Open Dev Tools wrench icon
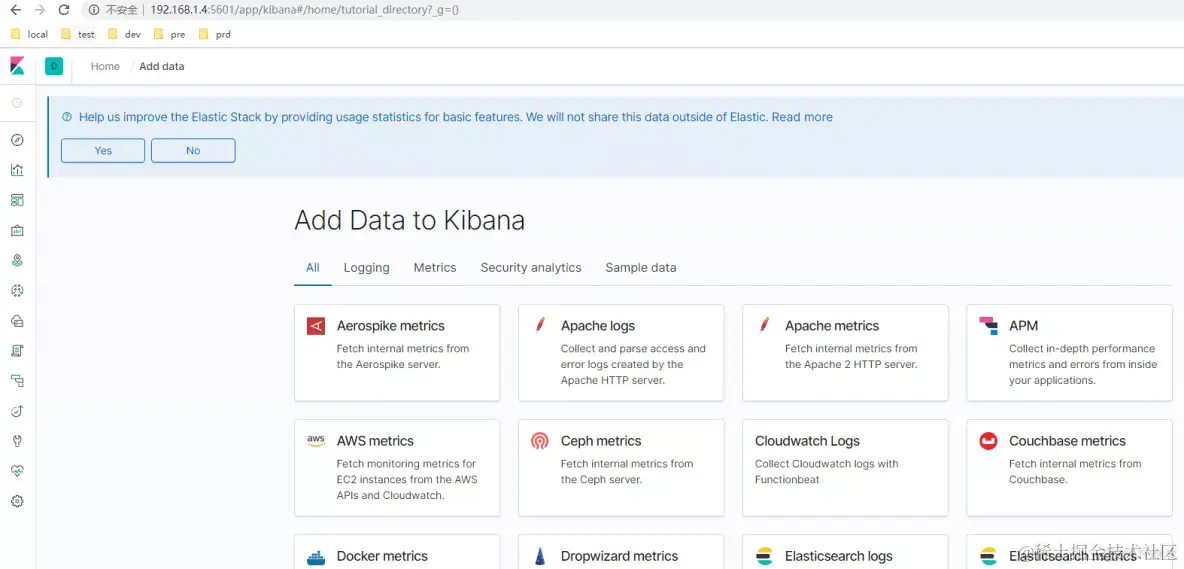 [x=17, y=441]
